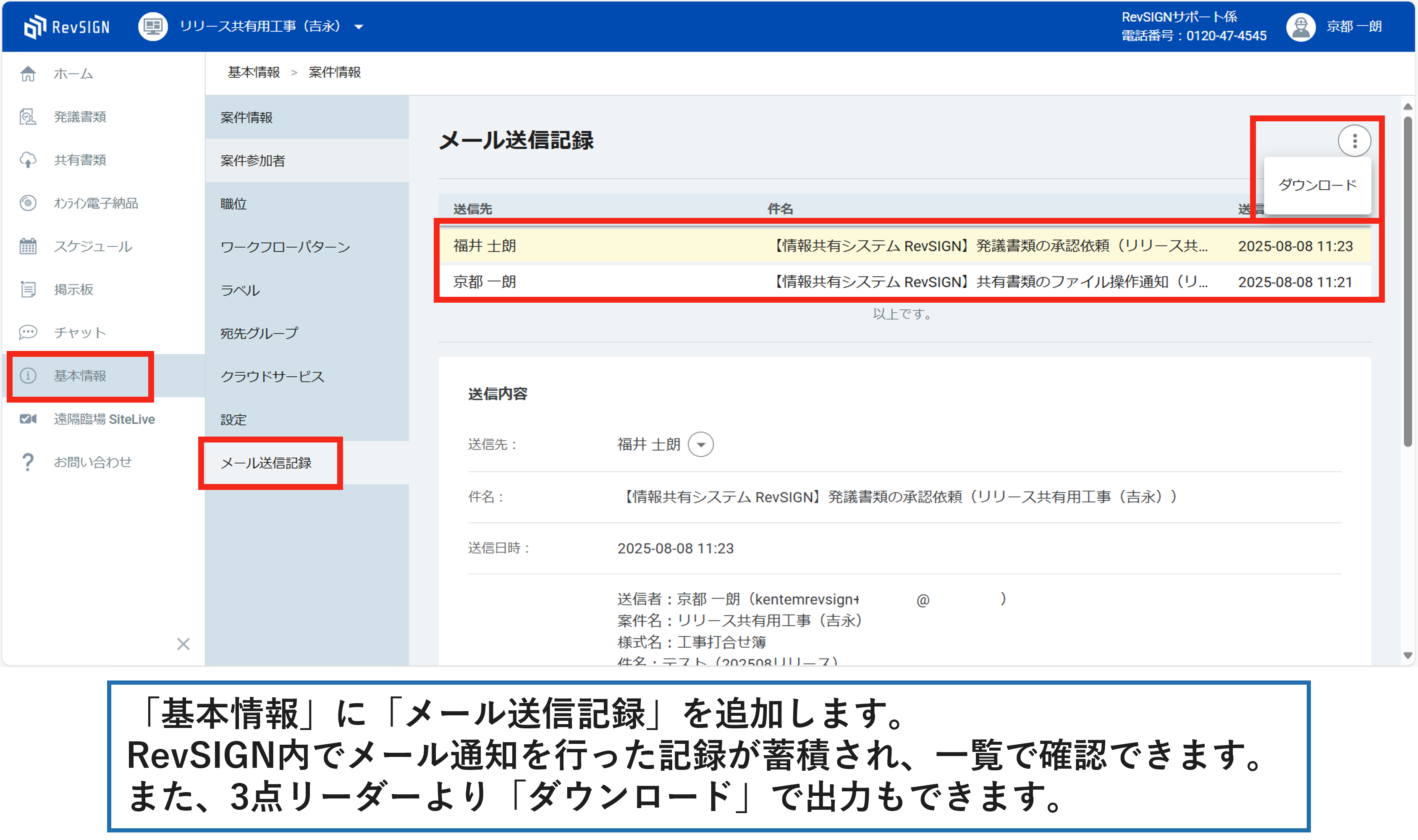Open the 案件情報 submenu item
Screen dimensions: 1418x840
(x=307, y=117)
